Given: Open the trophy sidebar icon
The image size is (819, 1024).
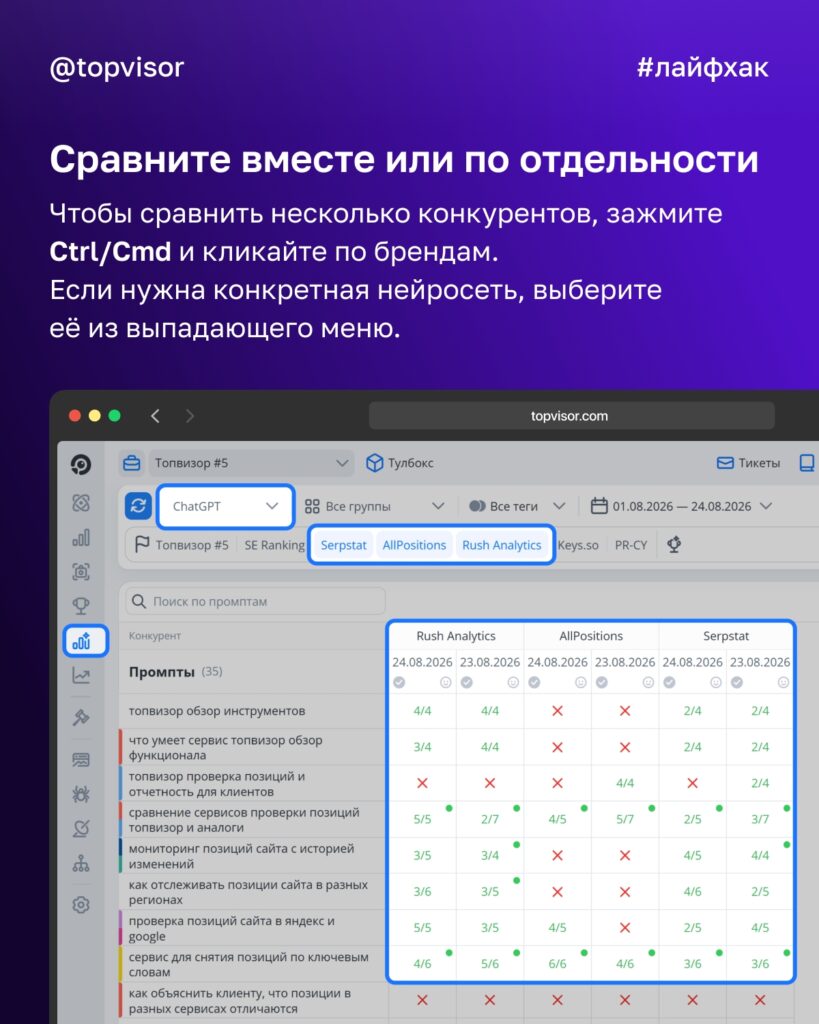Looking at the screenshot, I should 81,605.
